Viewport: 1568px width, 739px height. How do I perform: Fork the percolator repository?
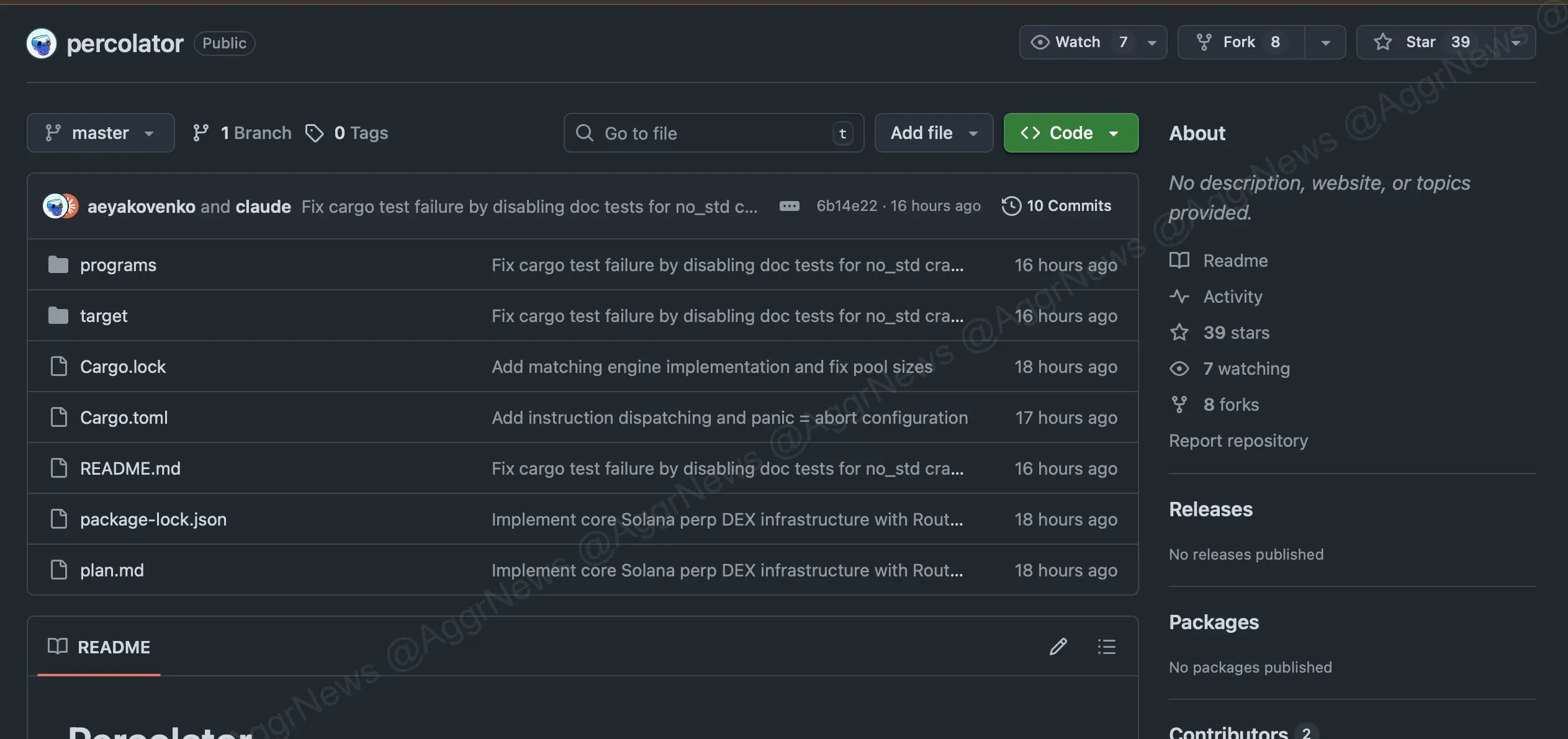coord(1240,42)
